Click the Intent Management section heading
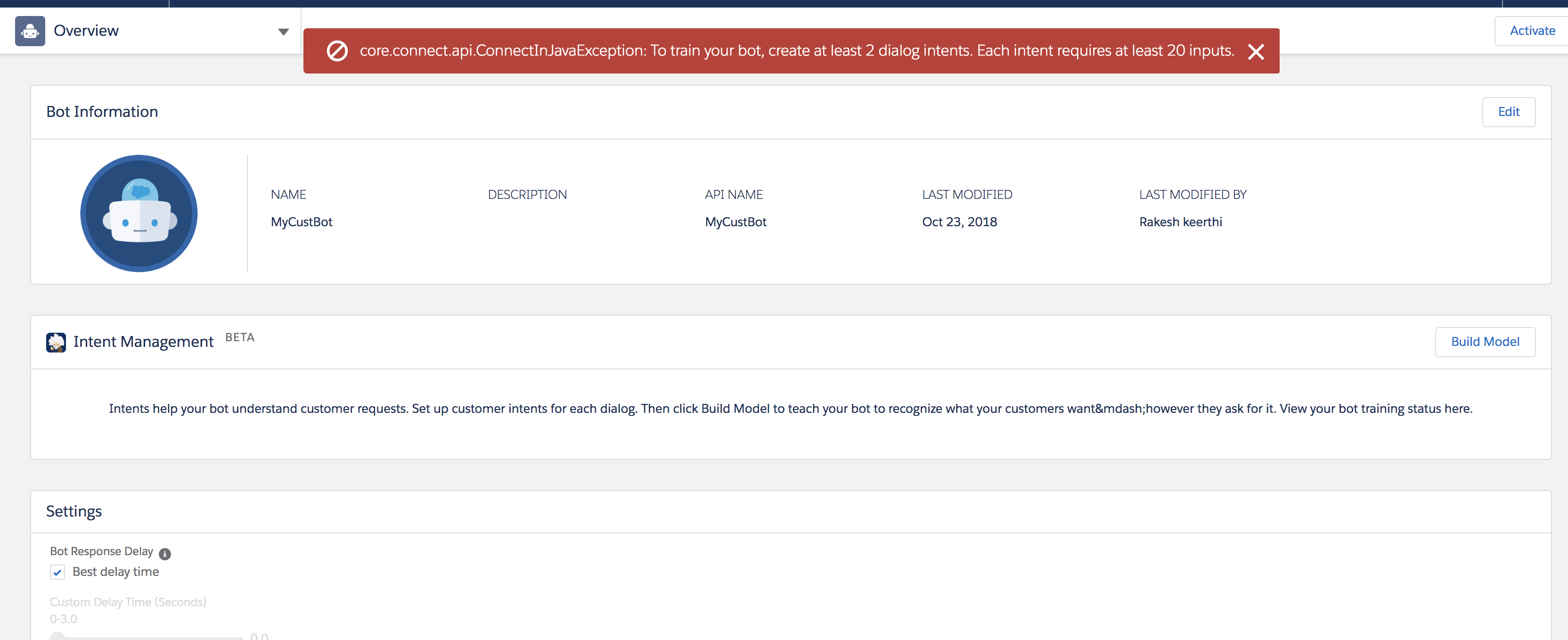Viewport: 1568px width, 640px height. (143, 342)
